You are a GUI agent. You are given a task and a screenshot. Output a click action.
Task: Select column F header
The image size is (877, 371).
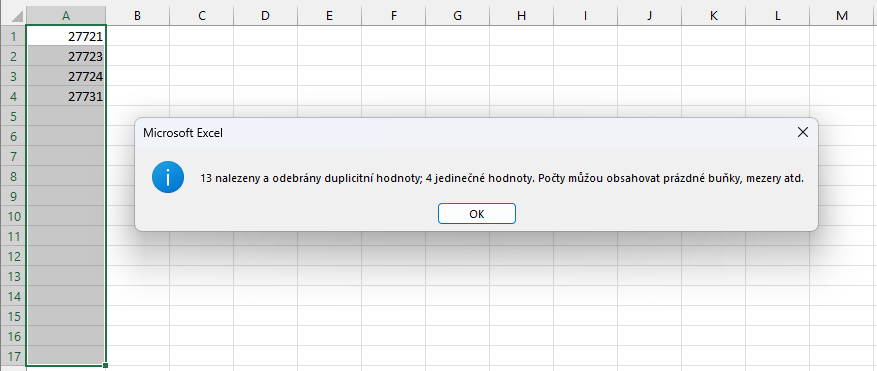coord(393,16)
